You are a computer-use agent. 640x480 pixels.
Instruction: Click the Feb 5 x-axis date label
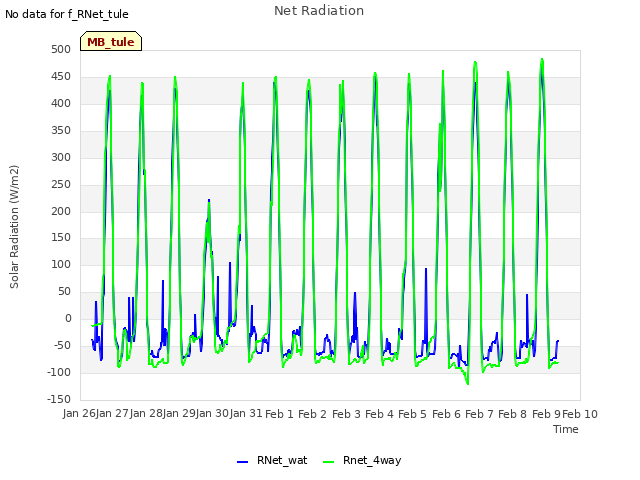click(x=413, y=414)
